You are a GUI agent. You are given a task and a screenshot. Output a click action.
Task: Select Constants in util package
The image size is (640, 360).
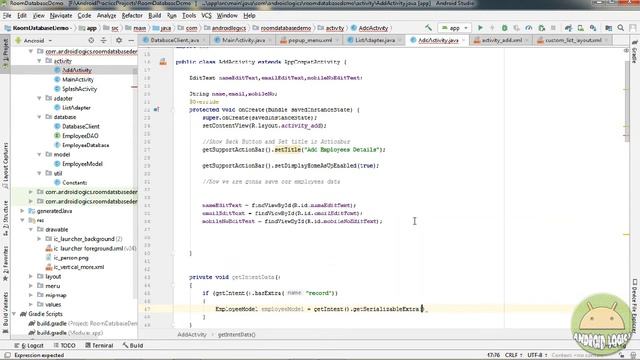click(x=74, y=183)
